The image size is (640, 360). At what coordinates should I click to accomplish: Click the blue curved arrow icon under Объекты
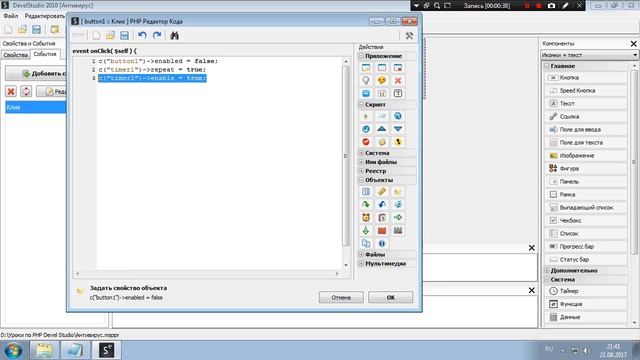point(382,204)
